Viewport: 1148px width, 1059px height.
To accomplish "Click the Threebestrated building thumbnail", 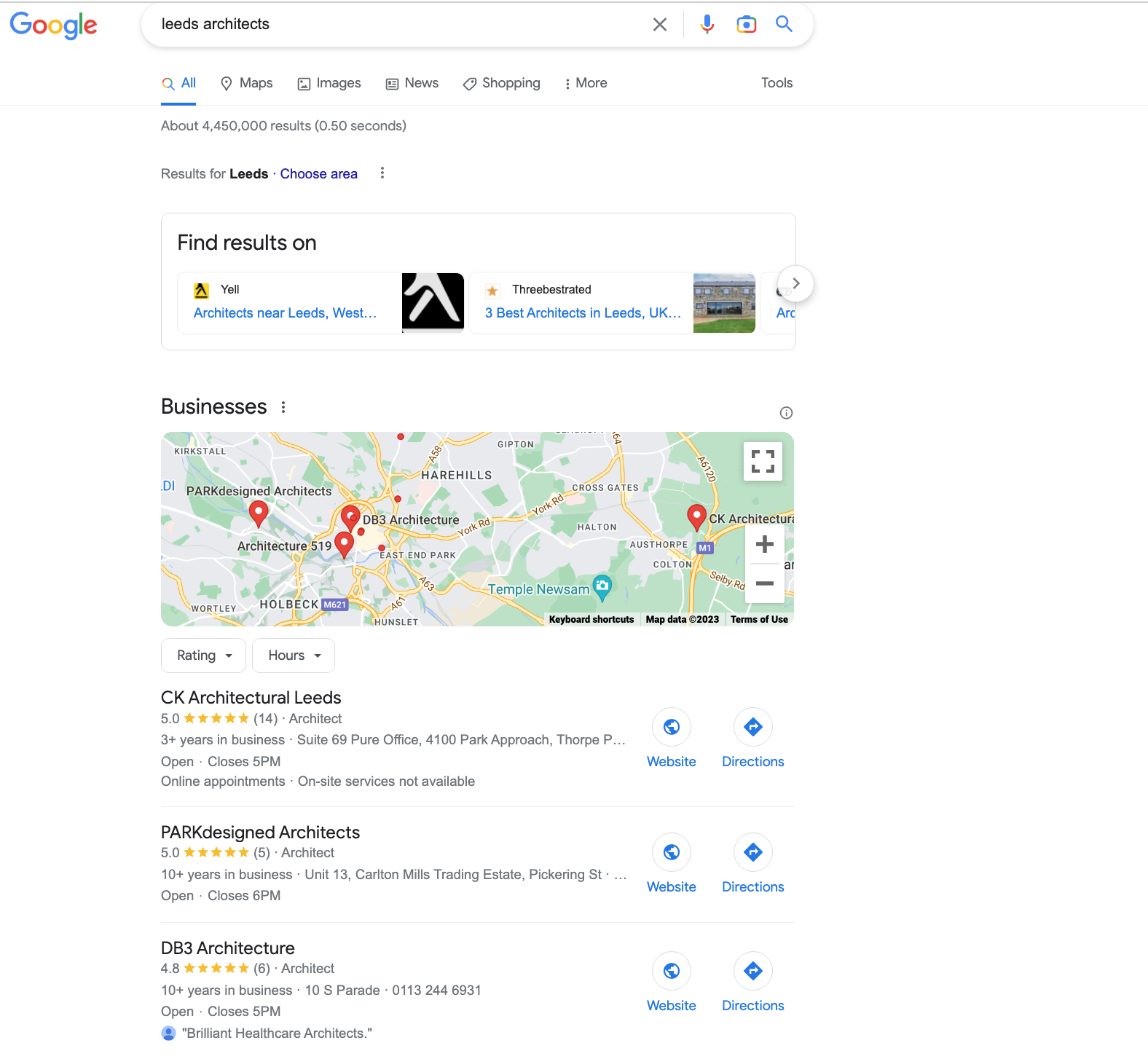I will click(724, 303).
